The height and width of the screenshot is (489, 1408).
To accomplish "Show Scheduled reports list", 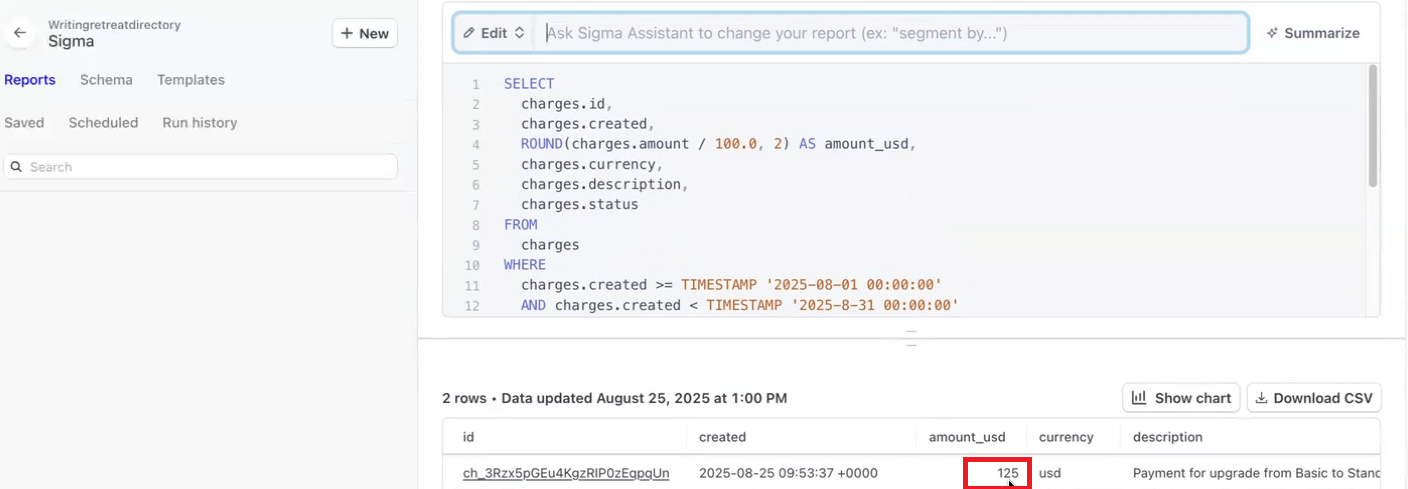I will pos(103,123).
